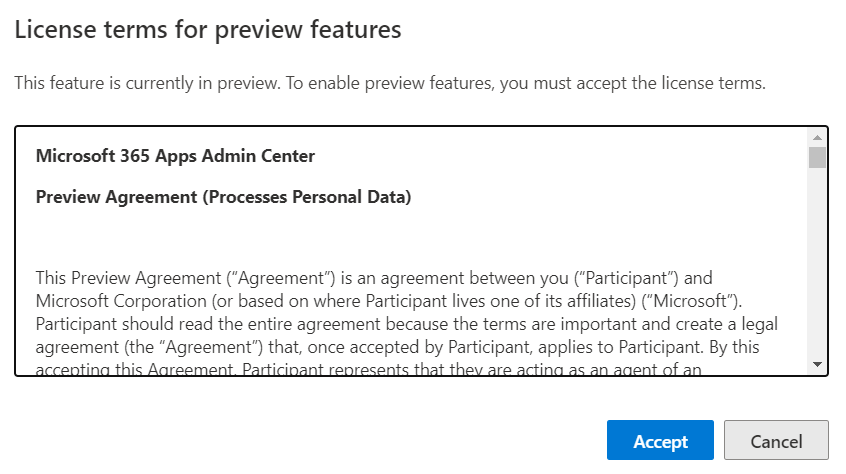Click the scrollbar down arrow
This screenshot has height=474, width=846.
click(817, 365)
